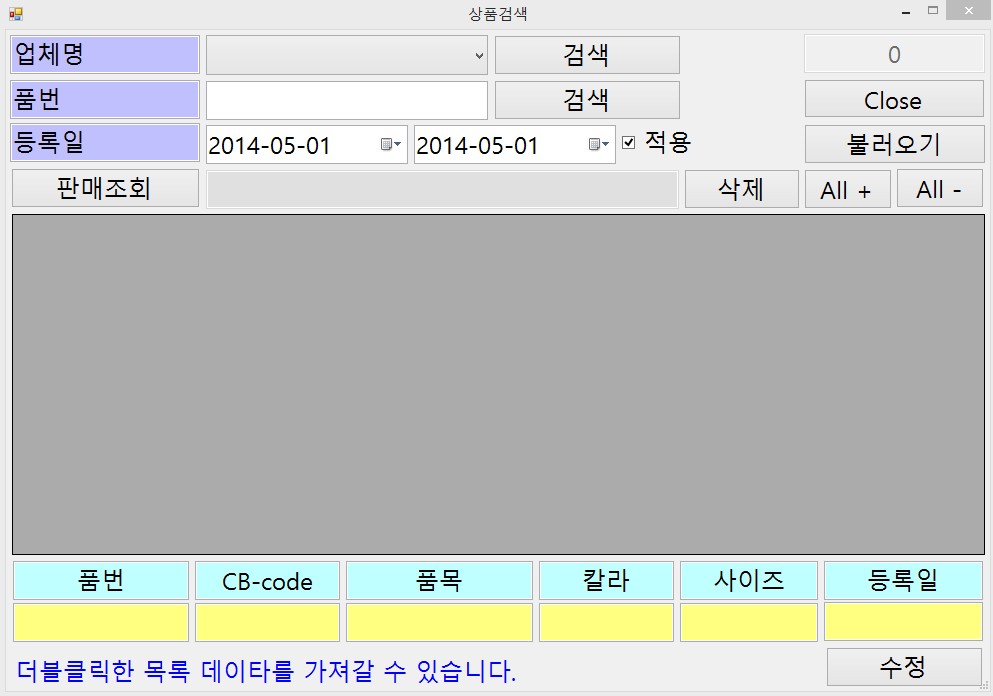
Task: Click the All + button
Action: [847, 189]
